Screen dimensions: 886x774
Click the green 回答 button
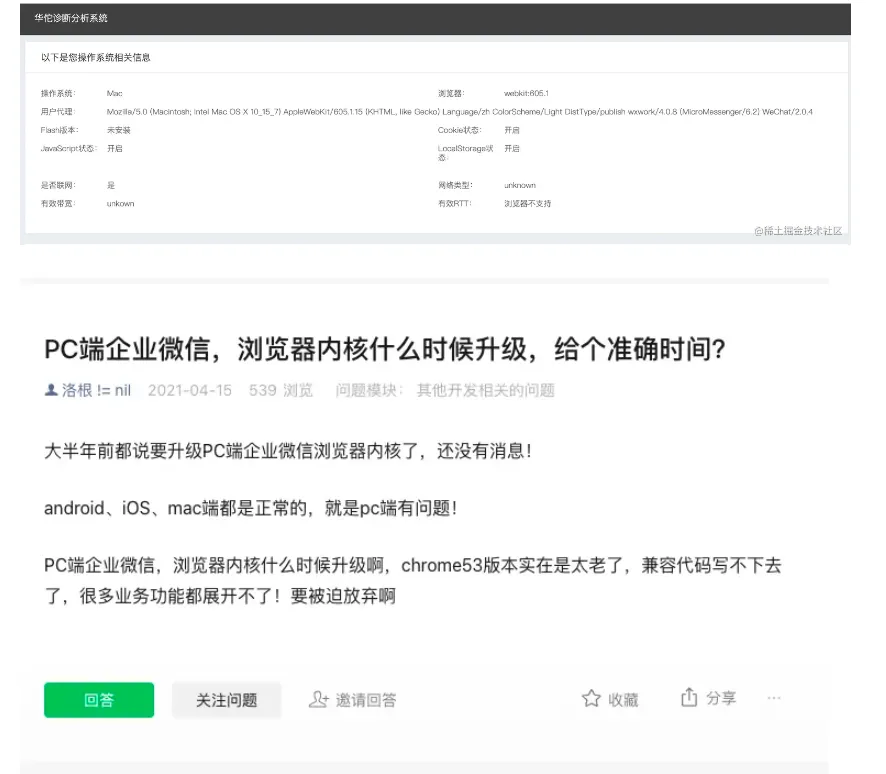[99, 699]
